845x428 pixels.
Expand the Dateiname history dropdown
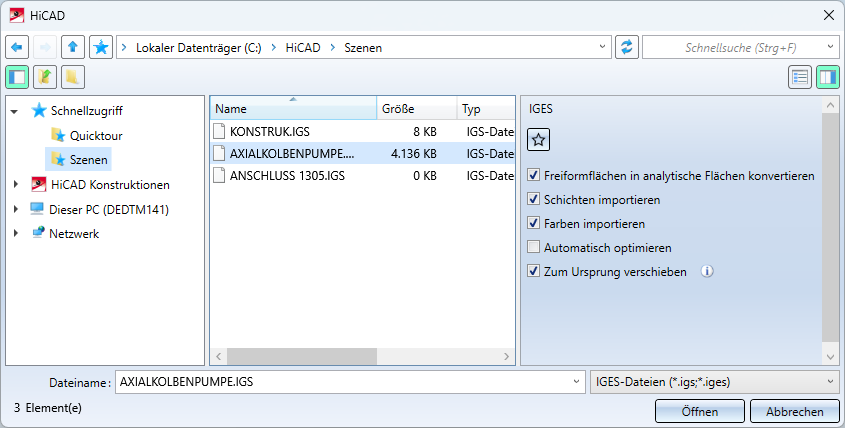click(x=578, y=382)
